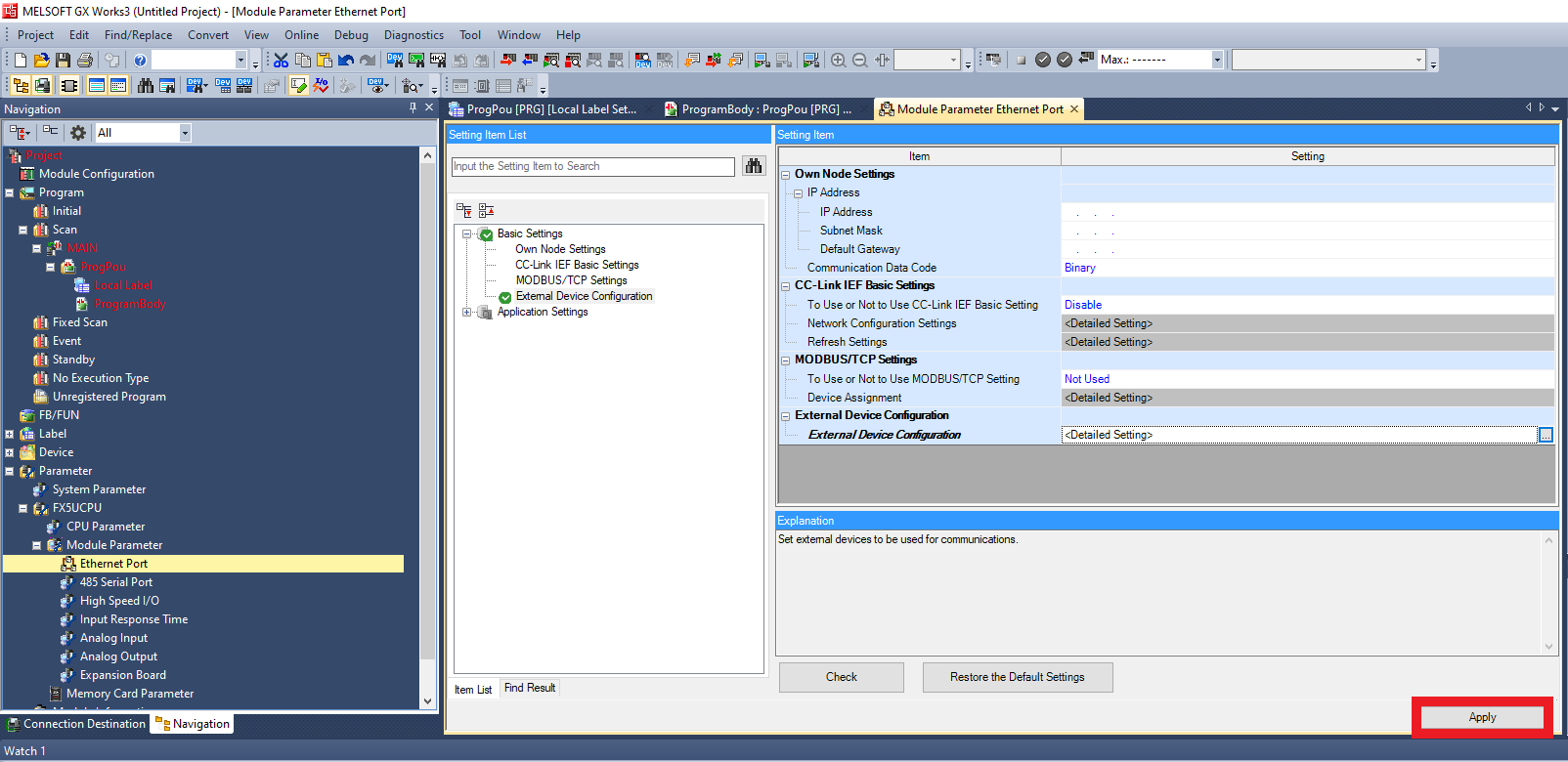The height and width of the screenshot is (762, 1568).
Task: Select MODBUS/TCP Settings in item list
Action: click(x=571, y=280)
